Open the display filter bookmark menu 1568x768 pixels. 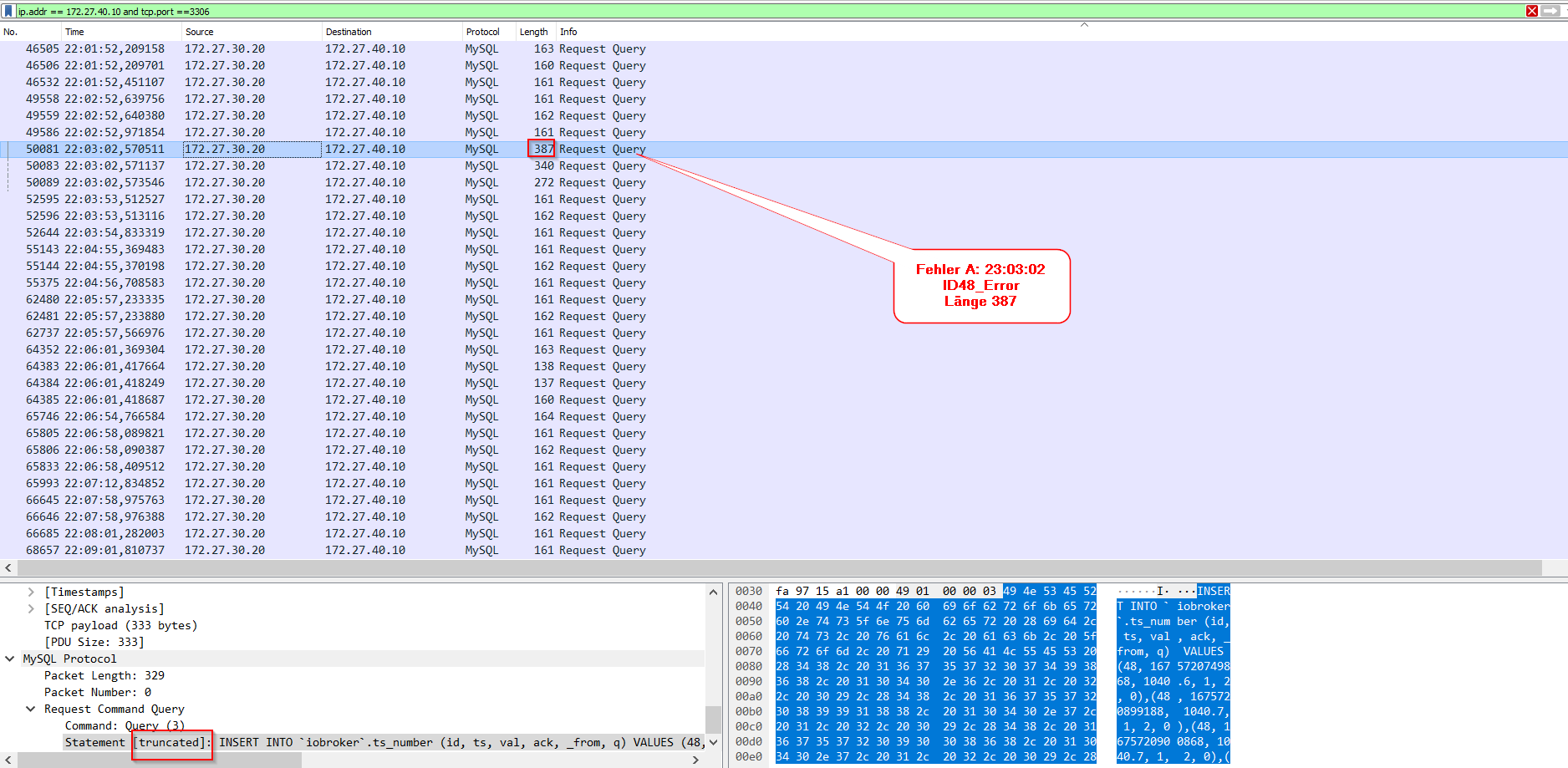coord(8,11)
